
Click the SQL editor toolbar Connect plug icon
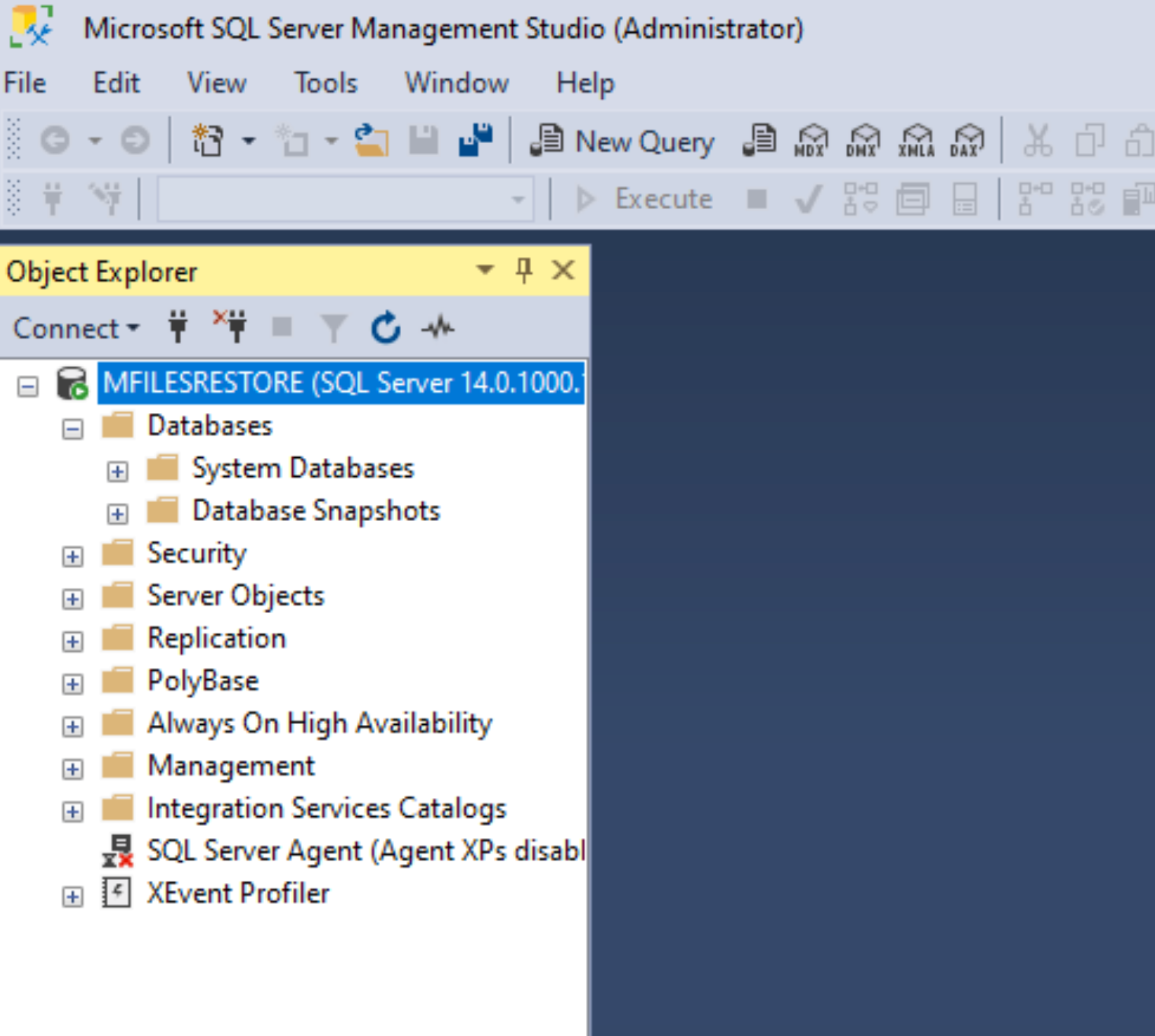pyautogui.click(x=52, y=199)
